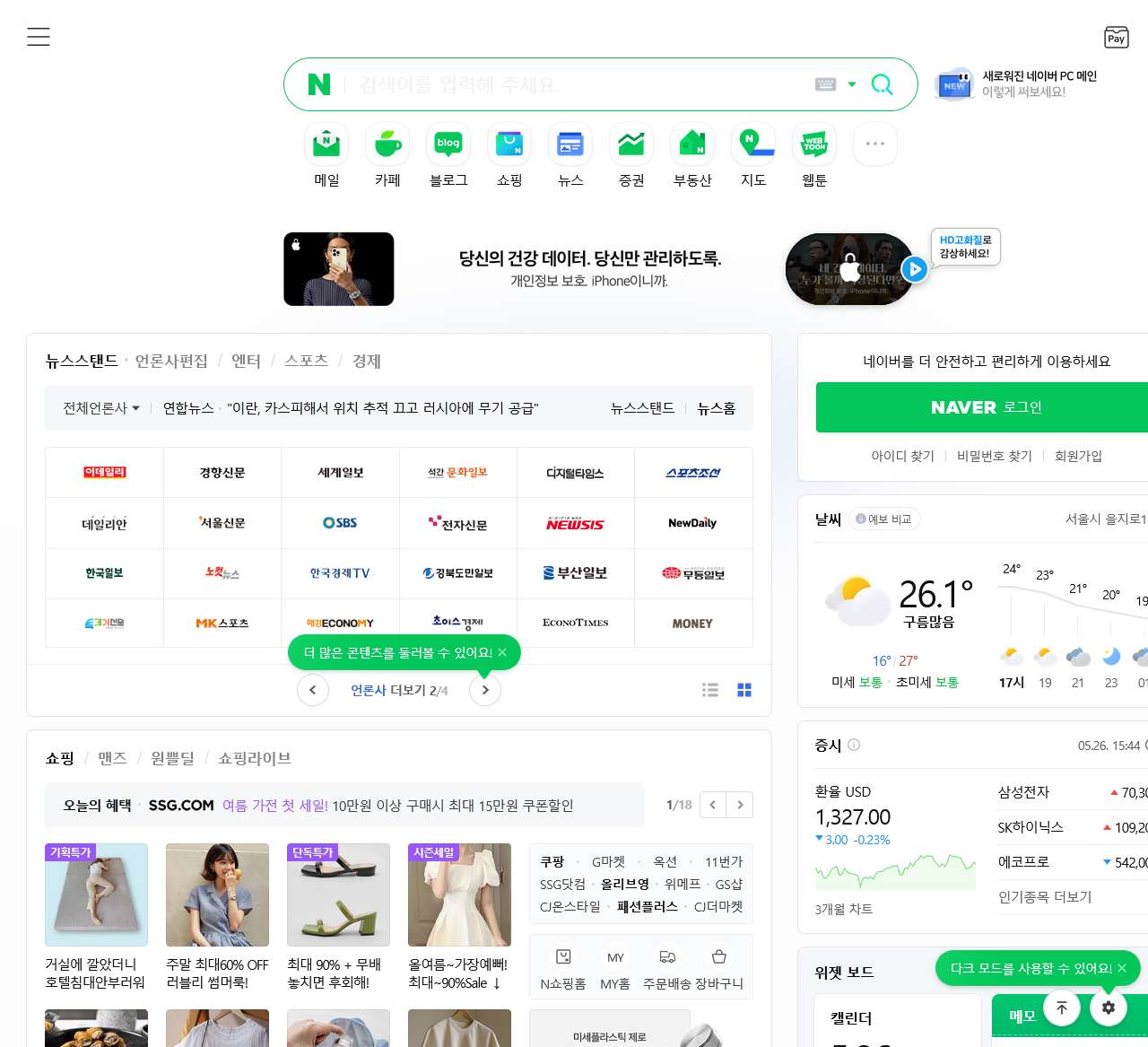Click the green search magnifier icon

tap(883, 83)
